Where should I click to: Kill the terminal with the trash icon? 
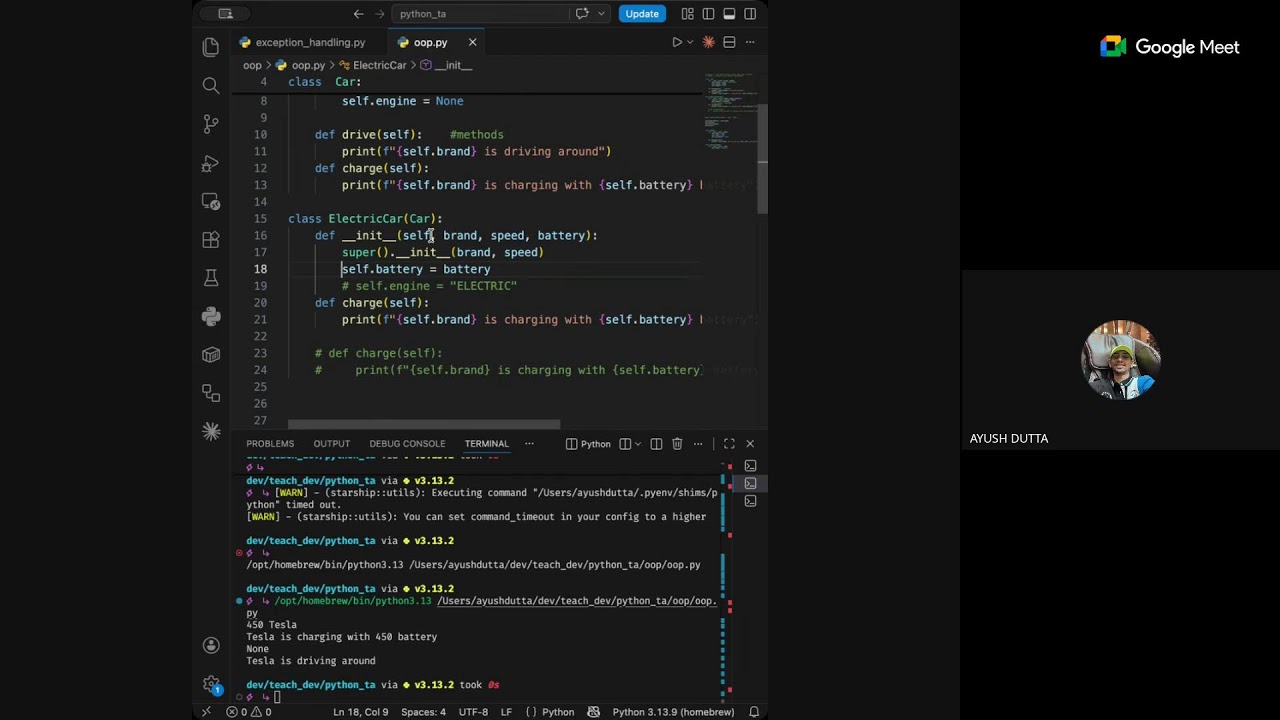coord(677,444)
